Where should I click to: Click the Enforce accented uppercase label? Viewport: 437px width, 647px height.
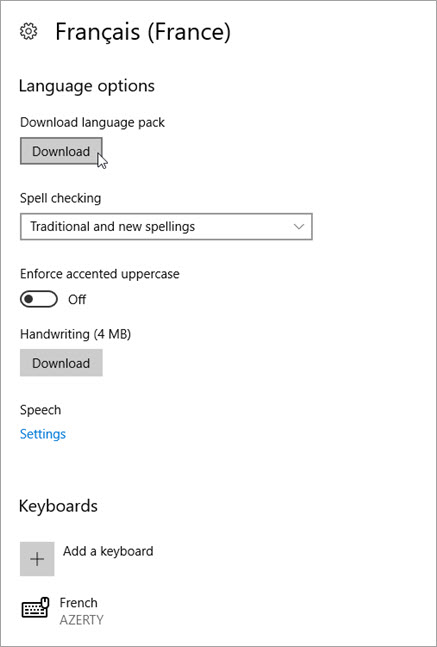100,274
